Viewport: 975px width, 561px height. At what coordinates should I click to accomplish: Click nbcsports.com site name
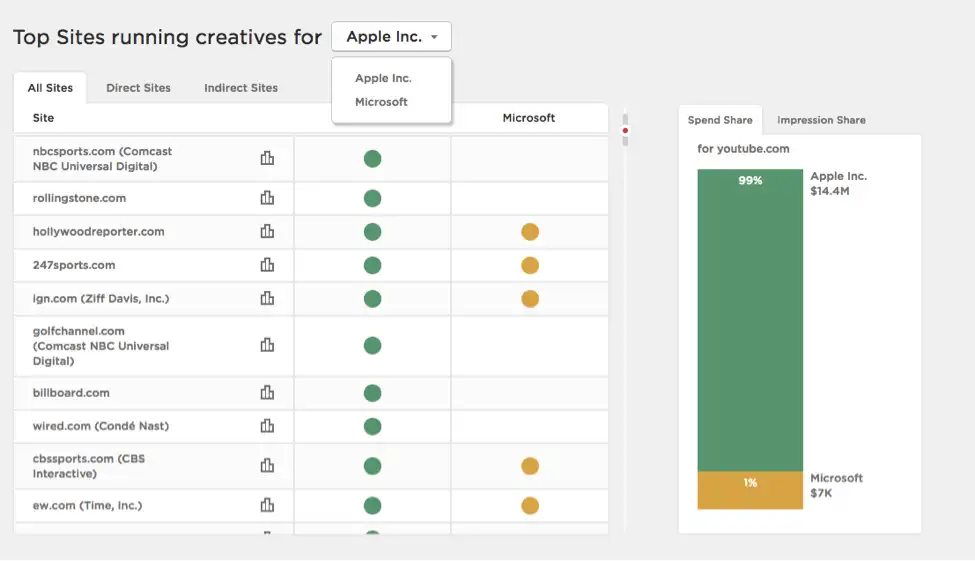[103, 159]
